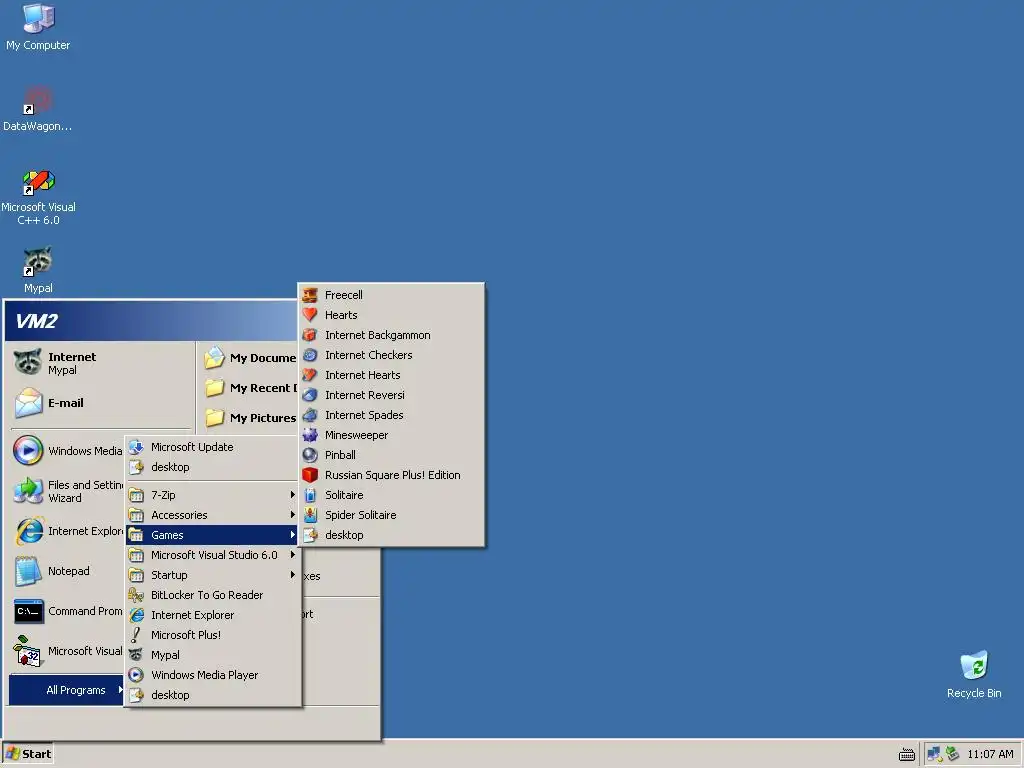Click the 11:07 AM clock
Screen dimensions: 1024x768
point(990,754)
